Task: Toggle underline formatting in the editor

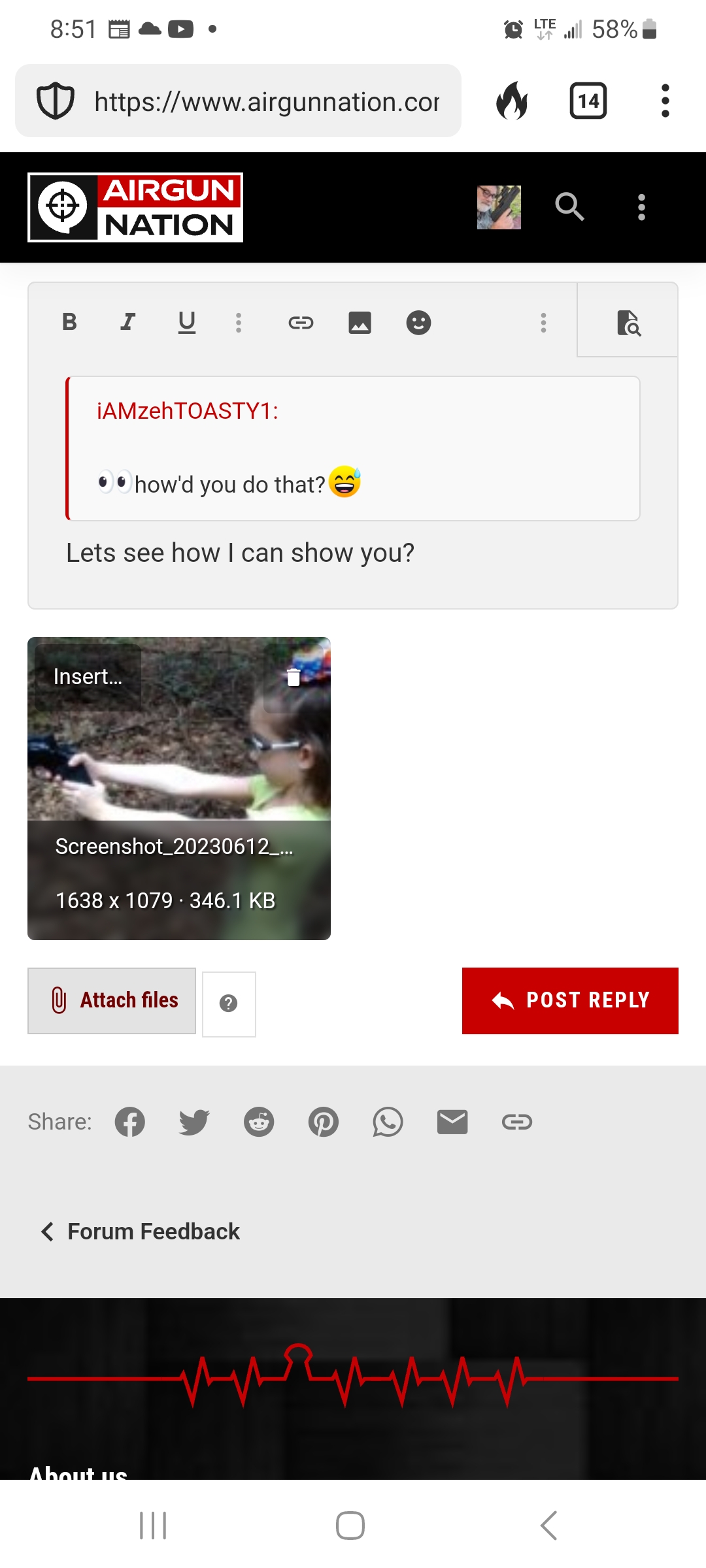Action: 187,322
